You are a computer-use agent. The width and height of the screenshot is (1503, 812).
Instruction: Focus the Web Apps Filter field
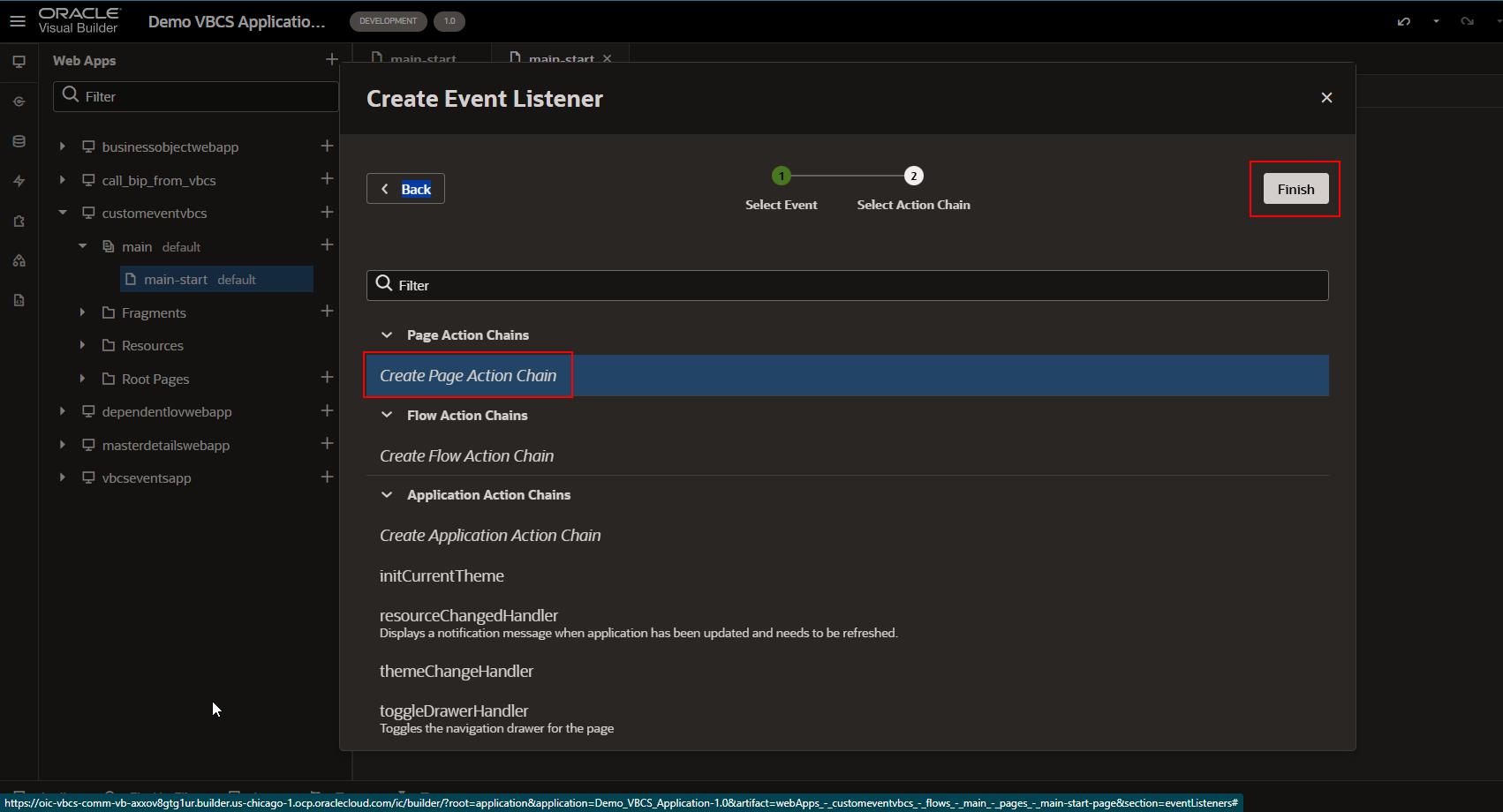tap(196, 96)
